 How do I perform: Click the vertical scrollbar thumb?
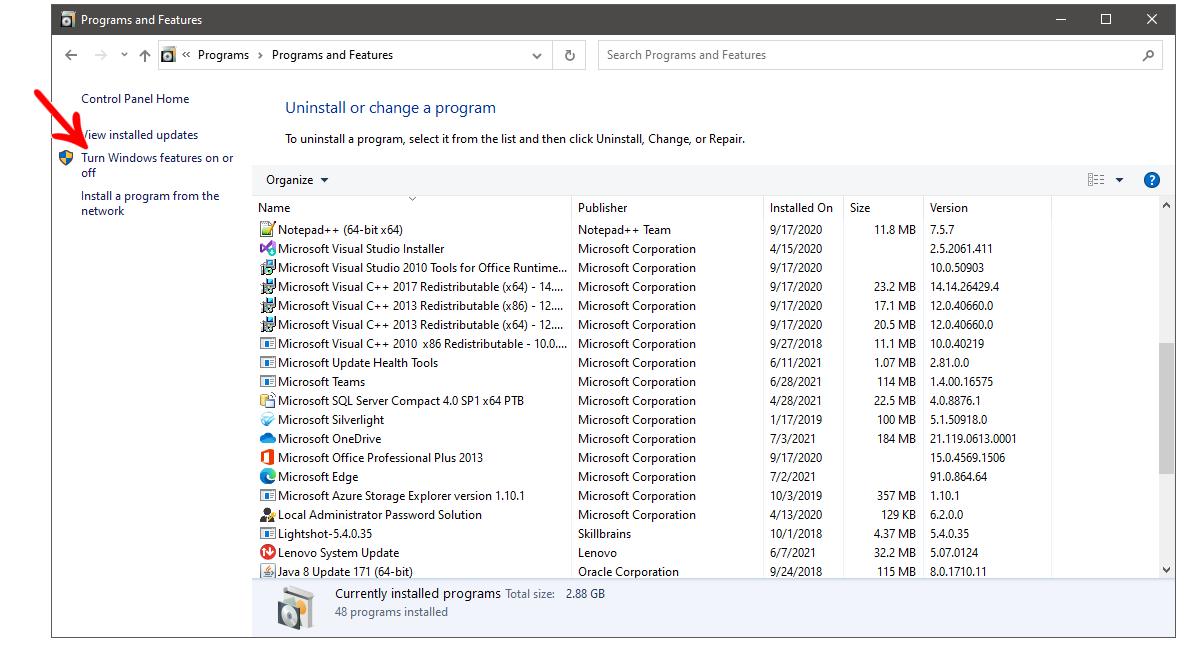(1166, 408)
